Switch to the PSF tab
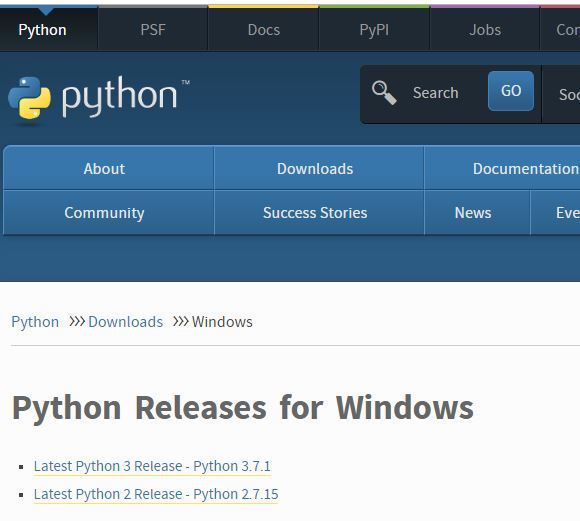The image size is (580, 521). coord(153,30)
